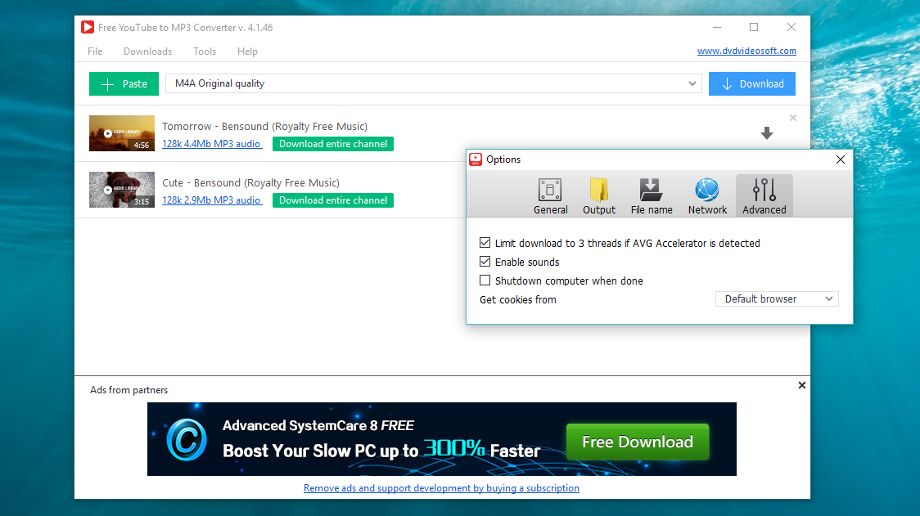This screenshot has width=920, height=516.
Task: Close the Free YouTube to MP3 Converter window
Action: point(791,27)
